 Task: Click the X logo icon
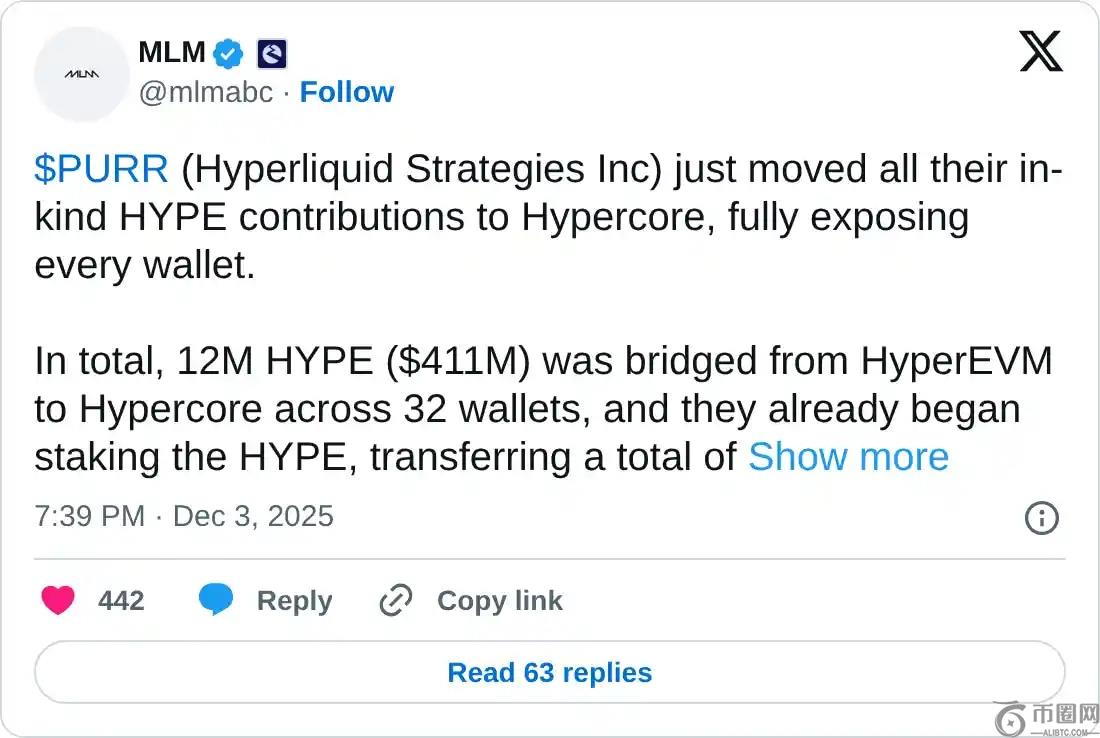coord(1041,51)
